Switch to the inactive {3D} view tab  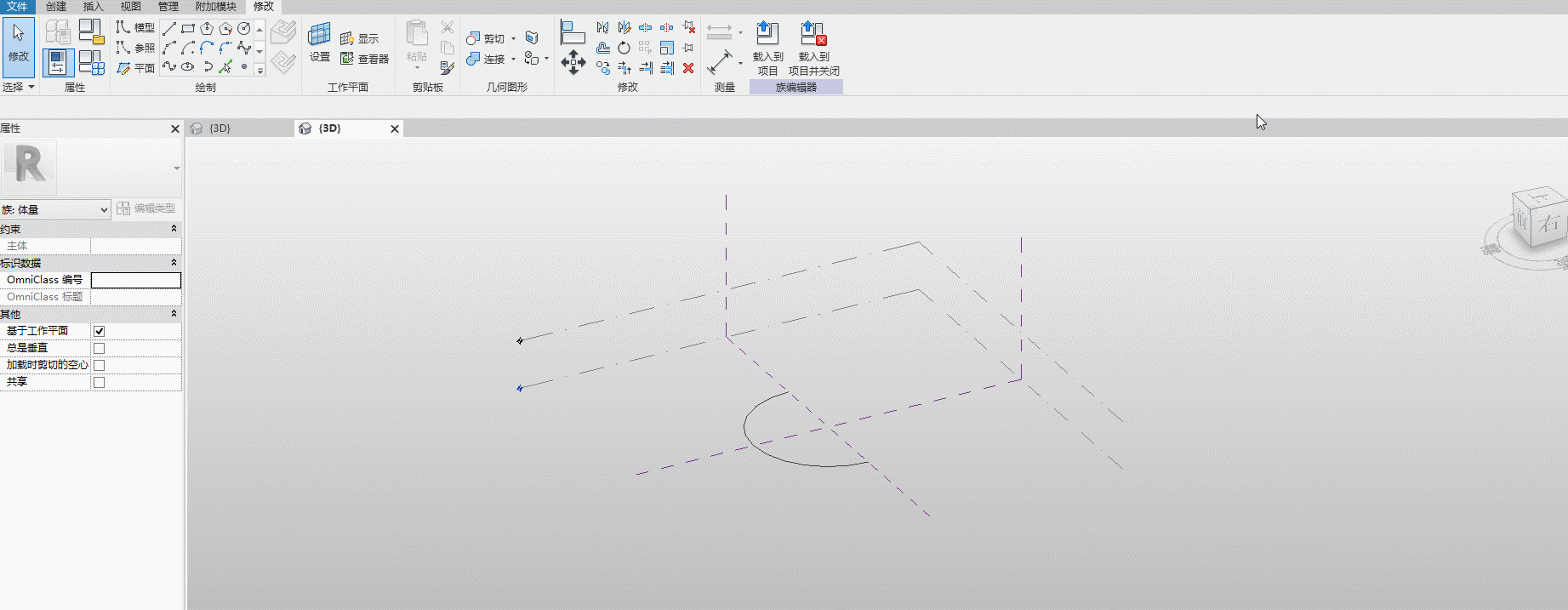tap(239, 128)
